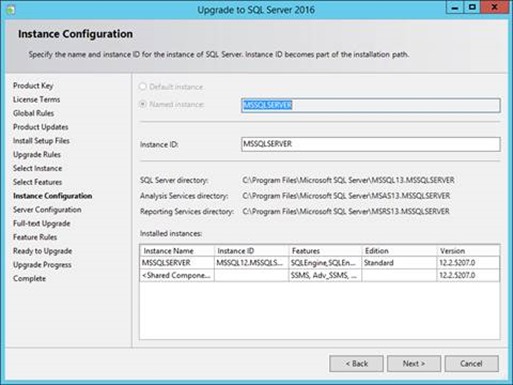Sort by Edition column header

399,251
